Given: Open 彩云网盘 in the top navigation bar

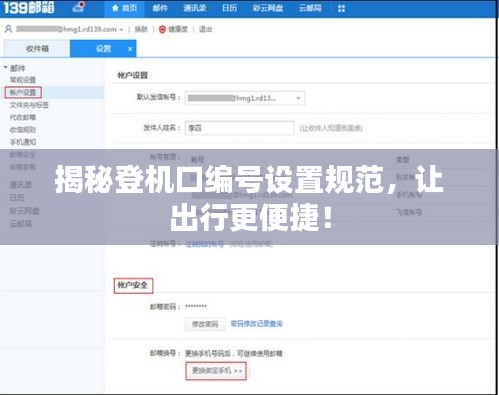Looking at the screenshot, I should point(268,8).
